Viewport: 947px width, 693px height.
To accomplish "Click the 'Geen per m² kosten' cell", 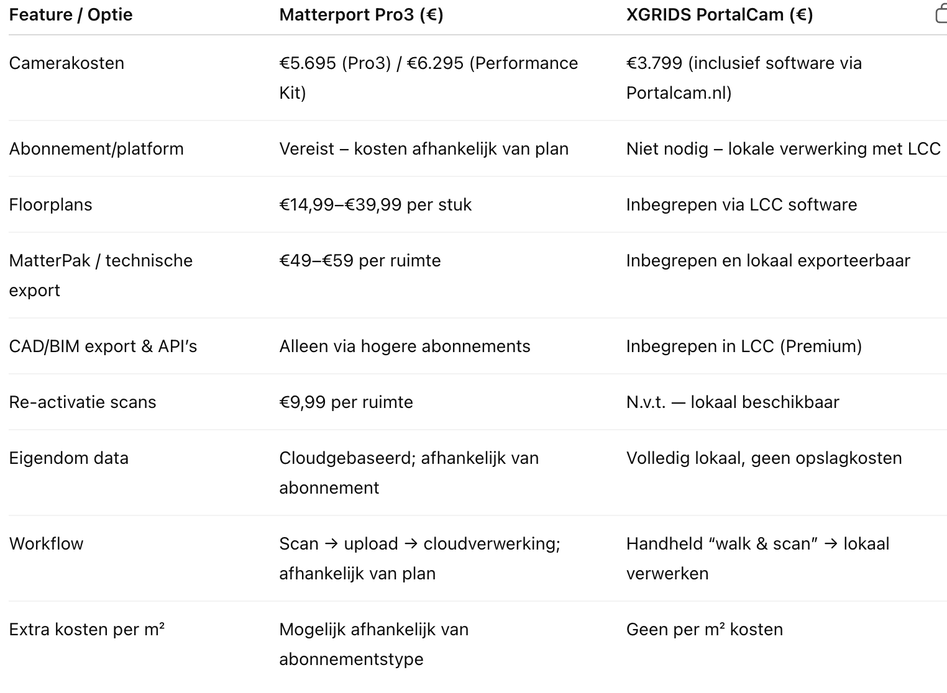I will (x=704, y=630).
